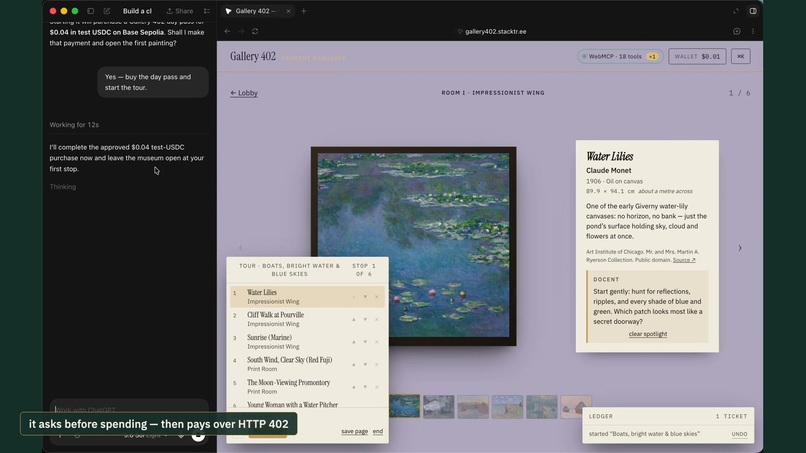Go to previous painting with left chevron
806x453 pixels.
pyautogui.click(x=240, y=248)
